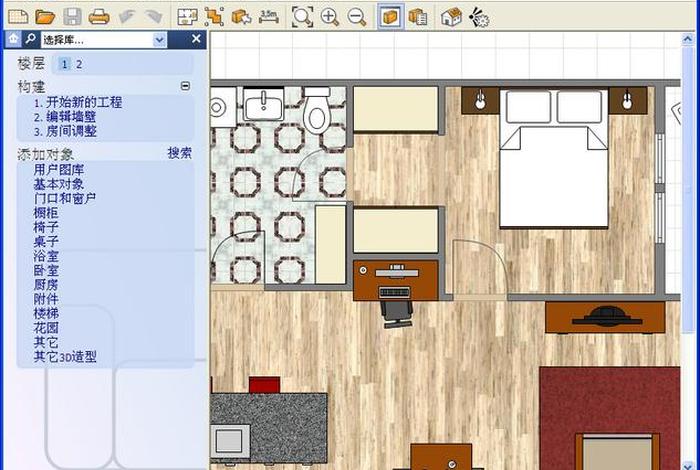Redo the action with the forward arrow
This screenshot has height=470, width=700.
tap(154, 17)
